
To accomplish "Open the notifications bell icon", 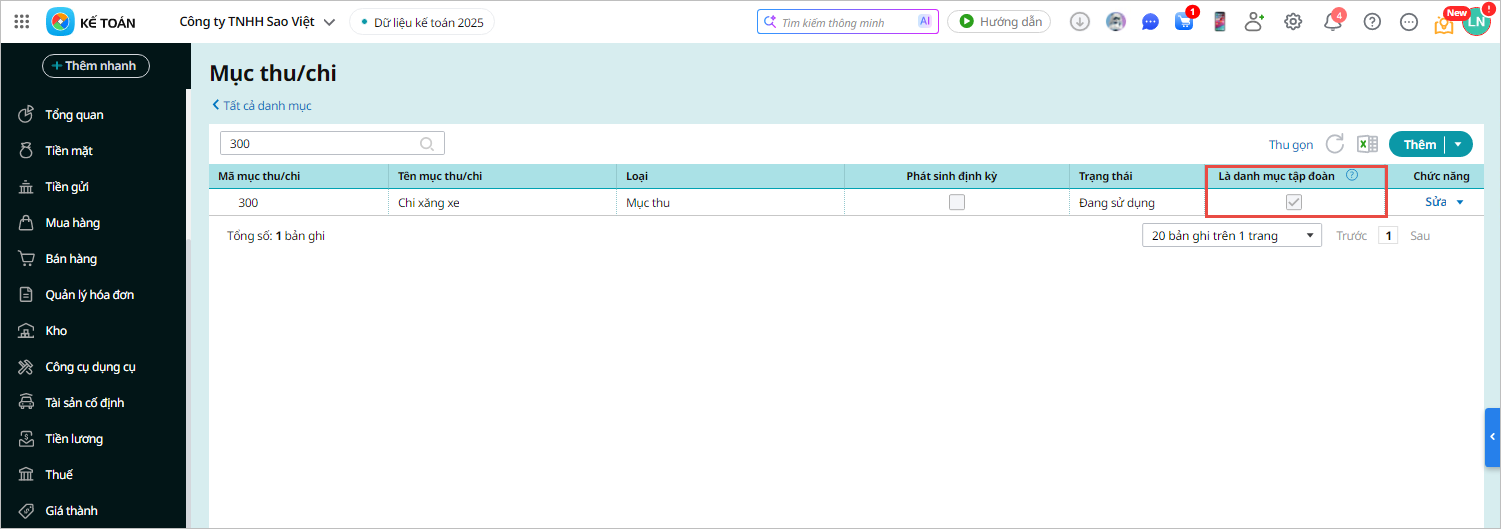I will tap(1332, 22).
